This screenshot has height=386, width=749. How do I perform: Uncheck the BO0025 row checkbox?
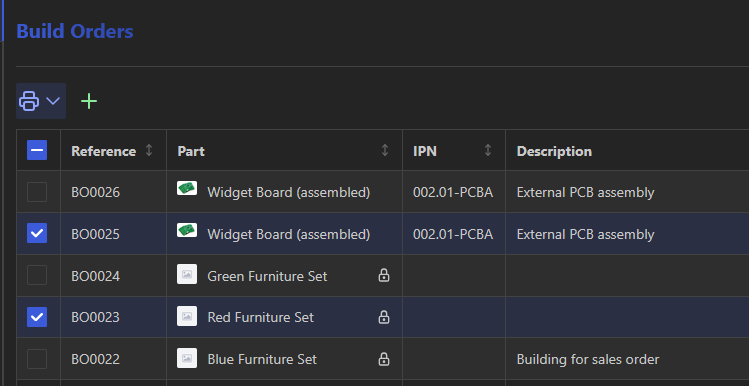(37, 234)
